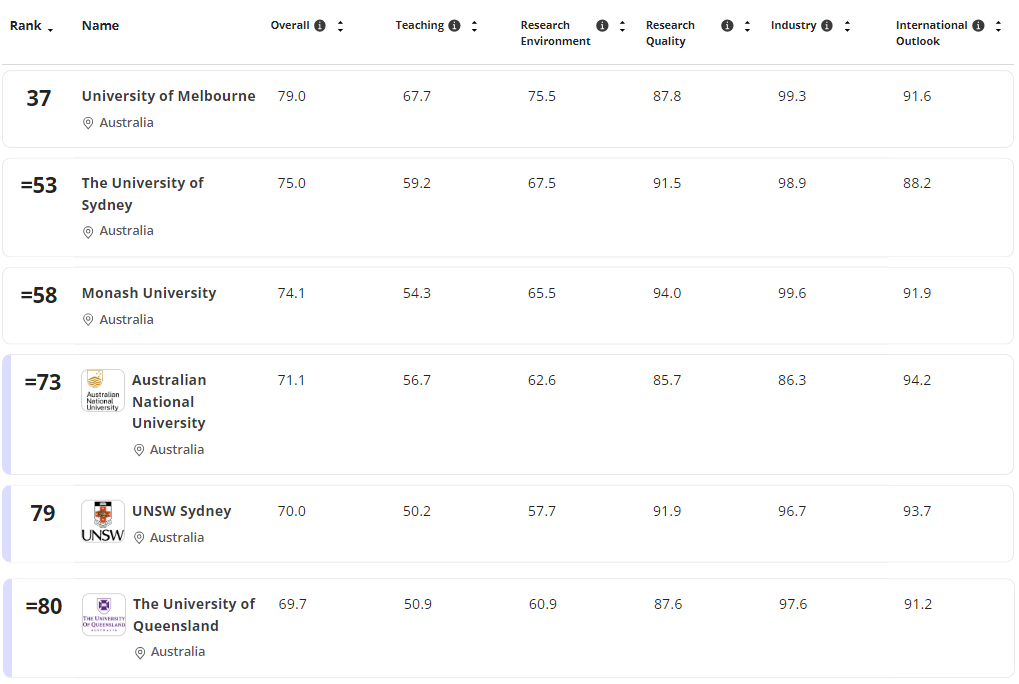Sort rankings by Teaching score arrows
The width and height of the screenshot is (1019, 684).
(x=474, y=26)
